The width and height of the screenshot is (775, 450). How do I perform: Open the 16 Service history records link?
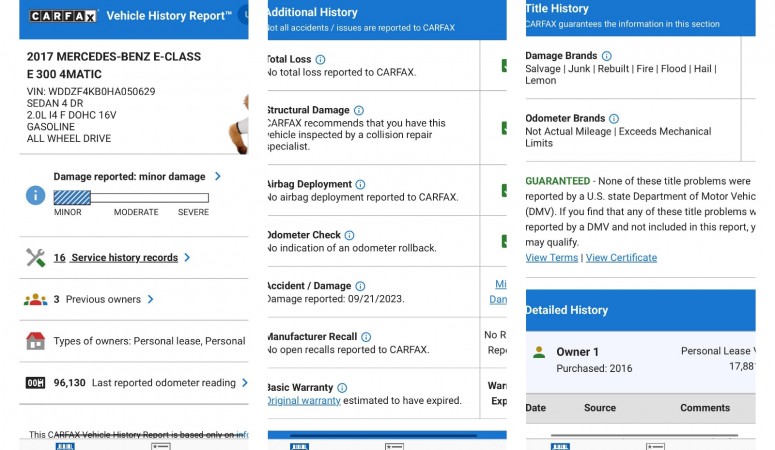tap(116, 258)
